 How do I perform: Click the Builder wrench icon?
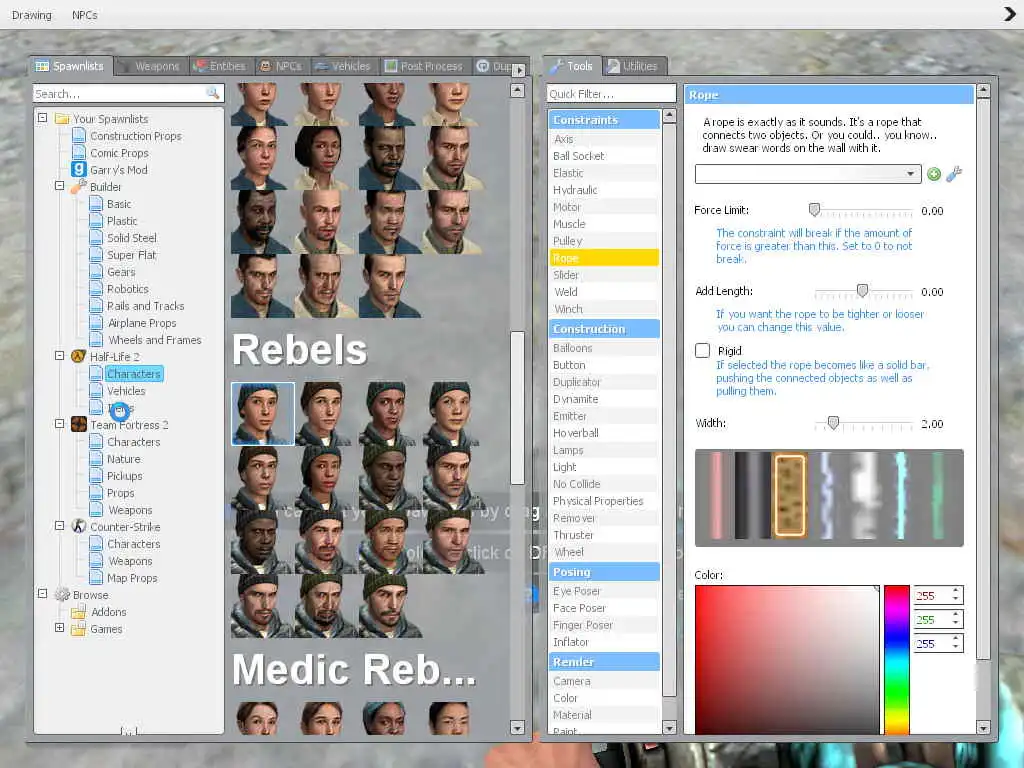coord(78,187)
